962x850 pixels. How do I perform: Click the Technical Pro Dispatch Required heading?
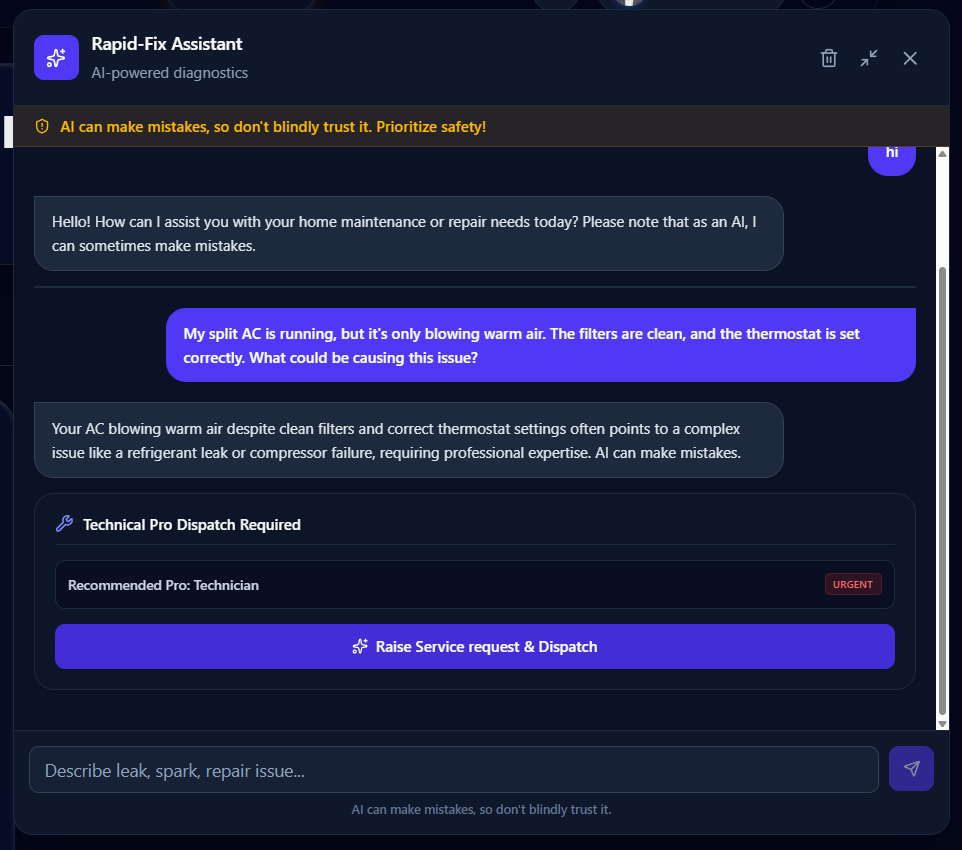point(191,525)
